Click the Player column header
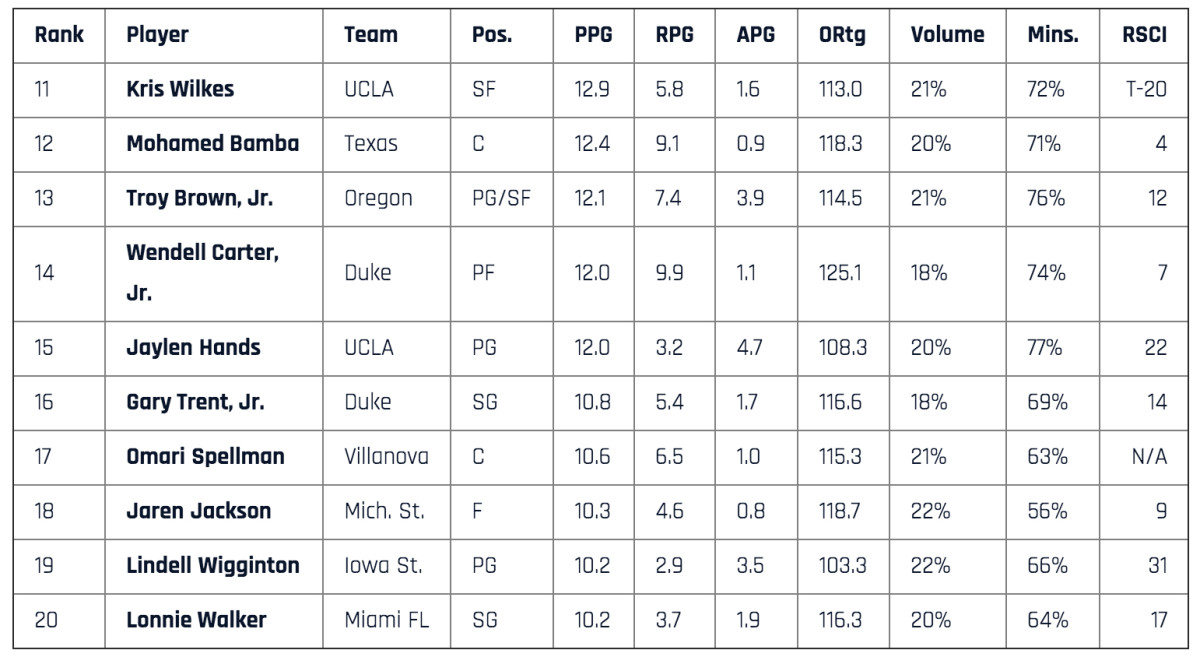The width and height of the screenshot is (1200, 657). [157, 35]
